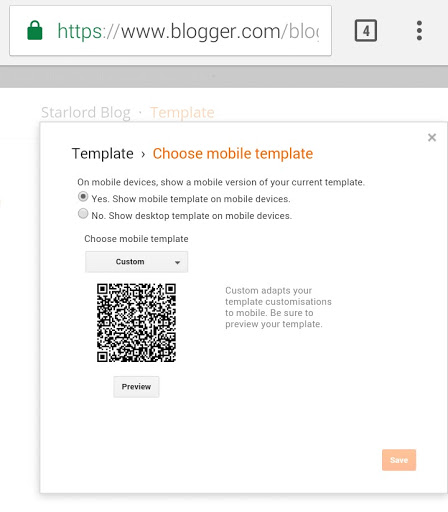The height and width of the screenshot is (512, 448).
Task: Click the Template breadcrumb in dialog header
Action: point(103,154)
